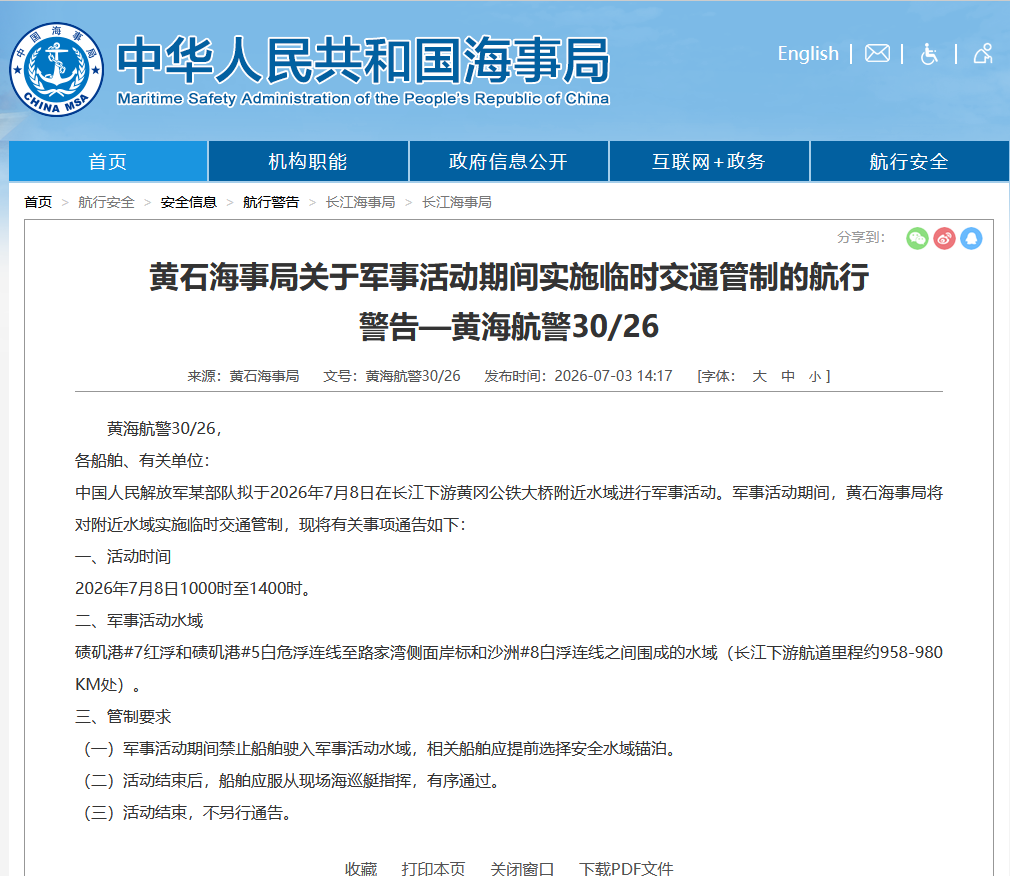Screen dimensions: 1010x876
Task: Go to 安全信息 in breadcrumb
Action: point(189,202)
